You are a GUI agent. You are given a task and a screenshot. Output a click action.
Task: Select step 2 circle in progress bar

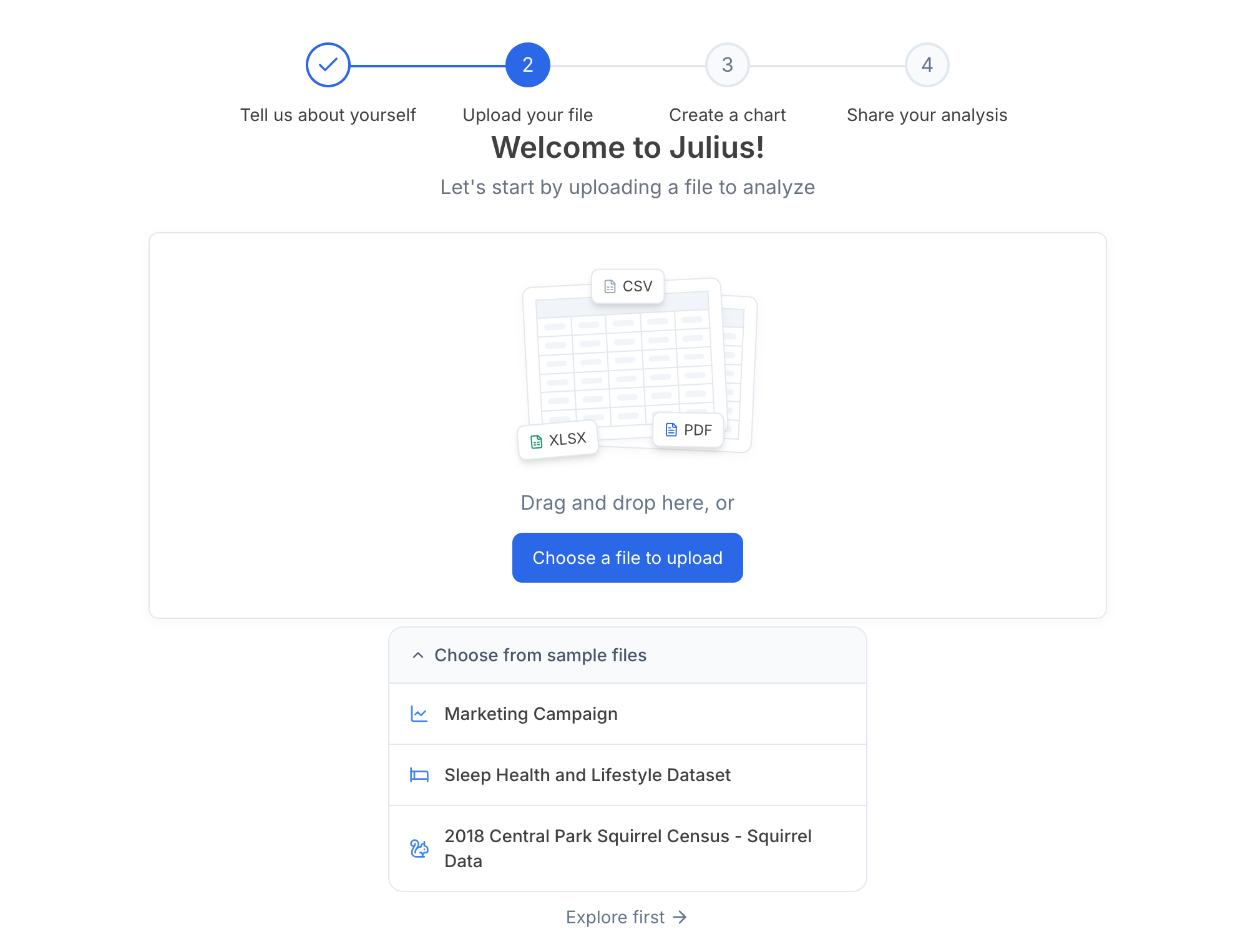(527, 65)
